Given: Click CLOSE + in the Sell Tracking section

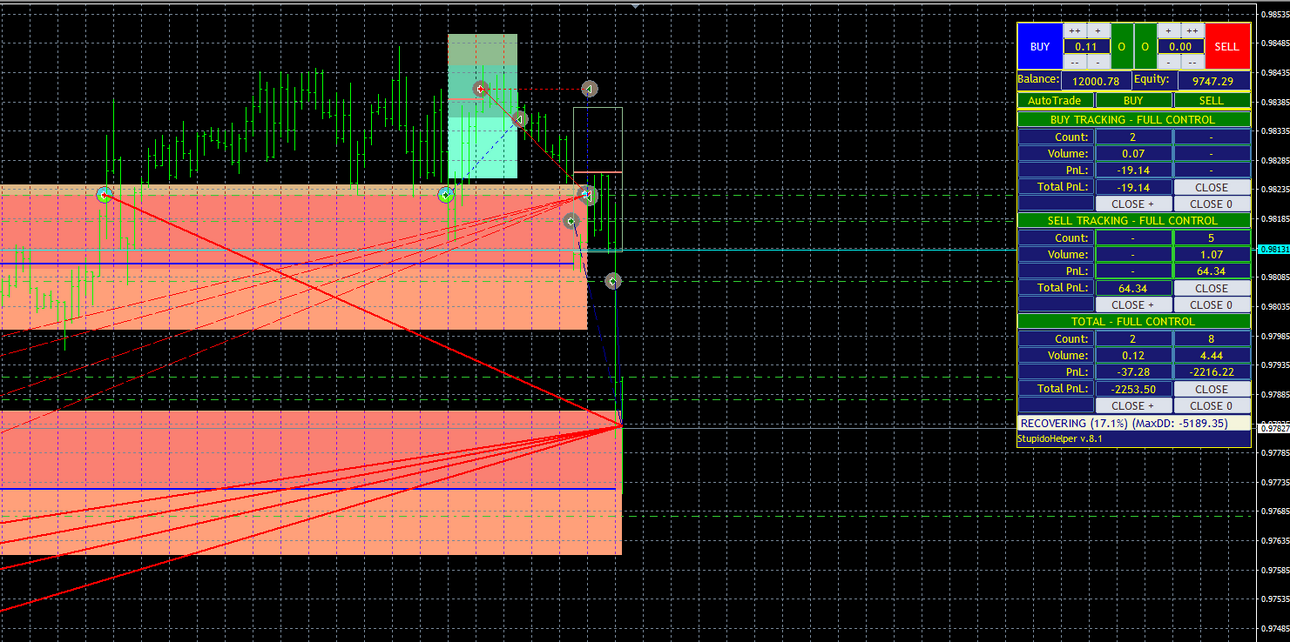Looking at the screenshot, I should point(1134,304).
